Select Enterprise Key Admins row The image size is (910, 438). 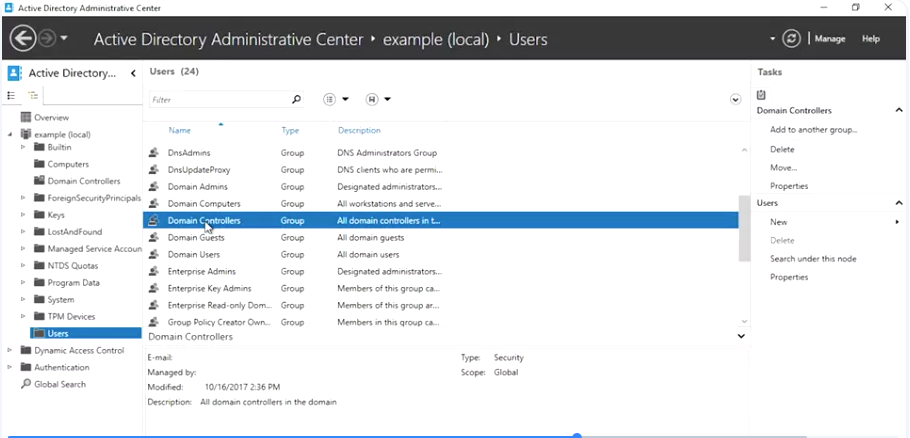(x=440, y=288)
